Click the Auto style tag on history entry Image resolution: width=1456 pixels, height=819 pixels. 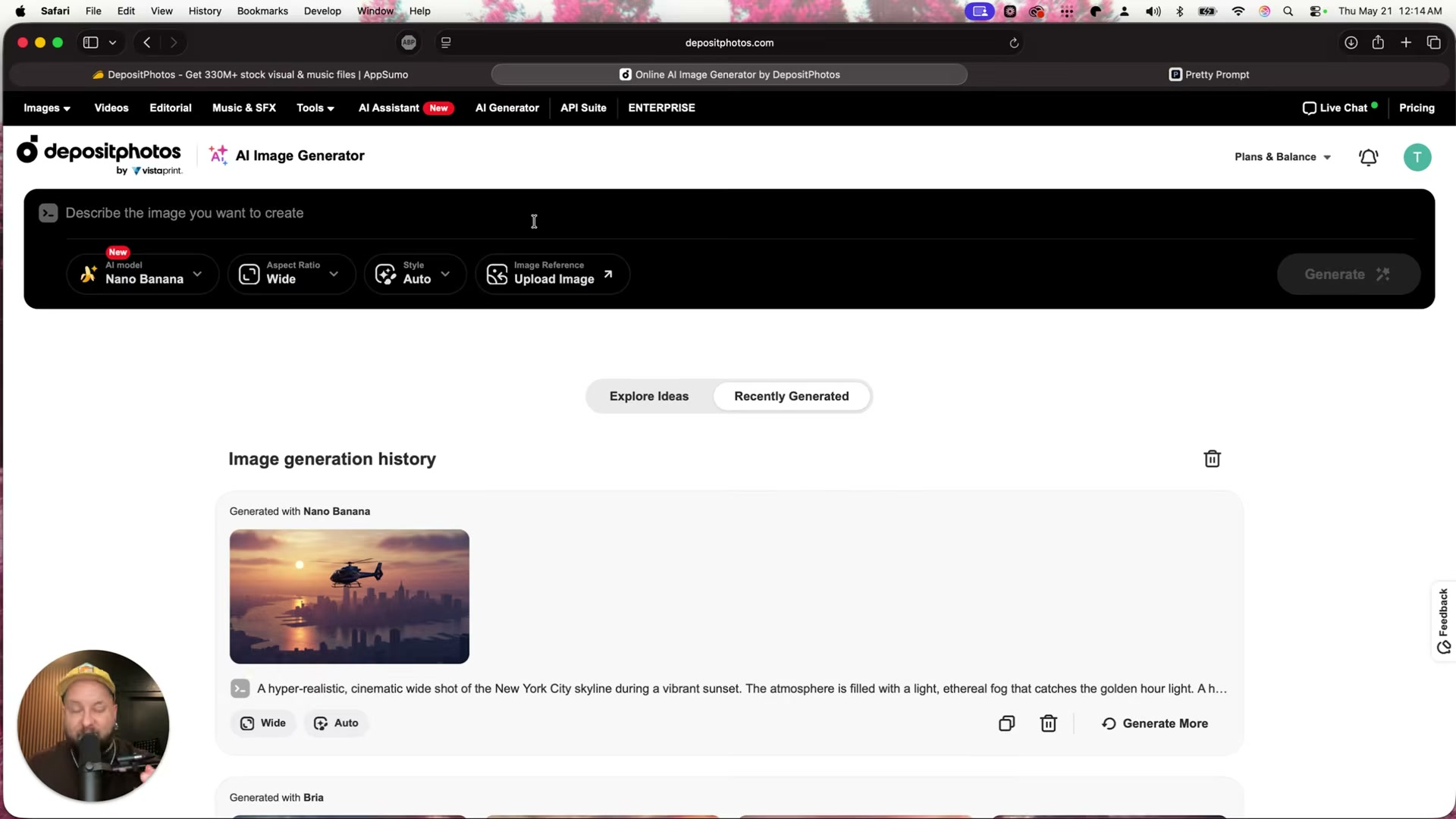[x=336, y=723]
